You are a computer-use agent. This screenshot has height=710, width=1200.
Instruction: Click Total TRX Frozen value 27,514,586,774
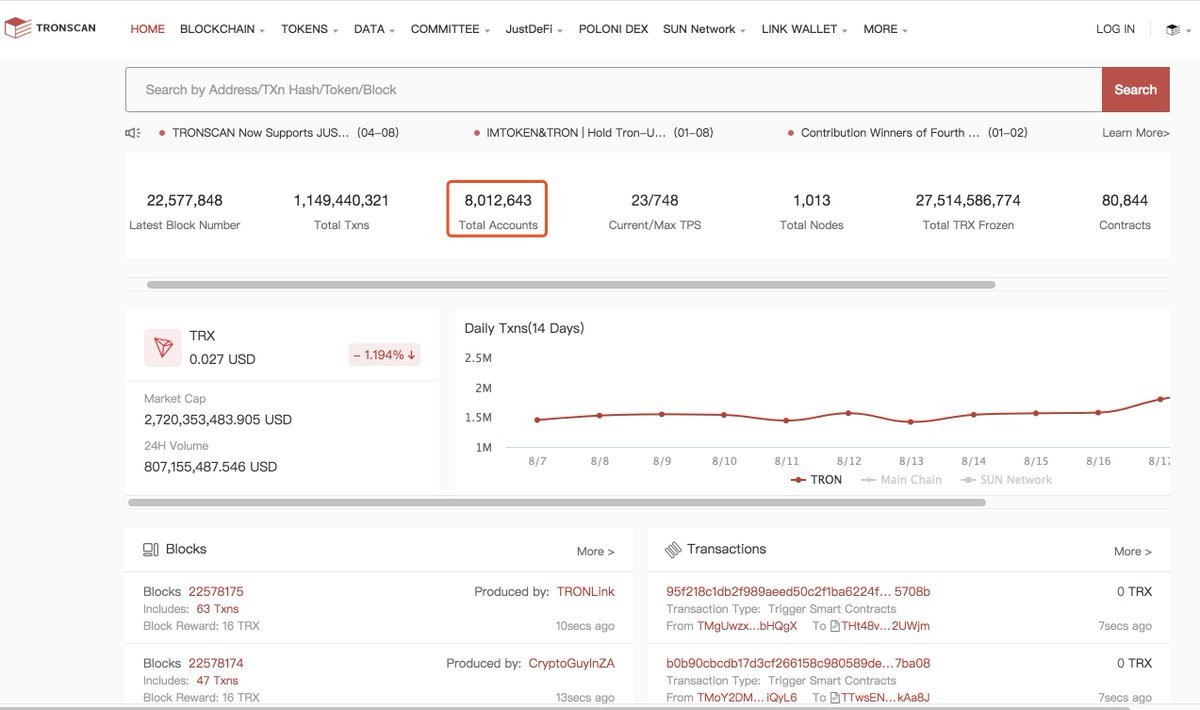point(968,200)
